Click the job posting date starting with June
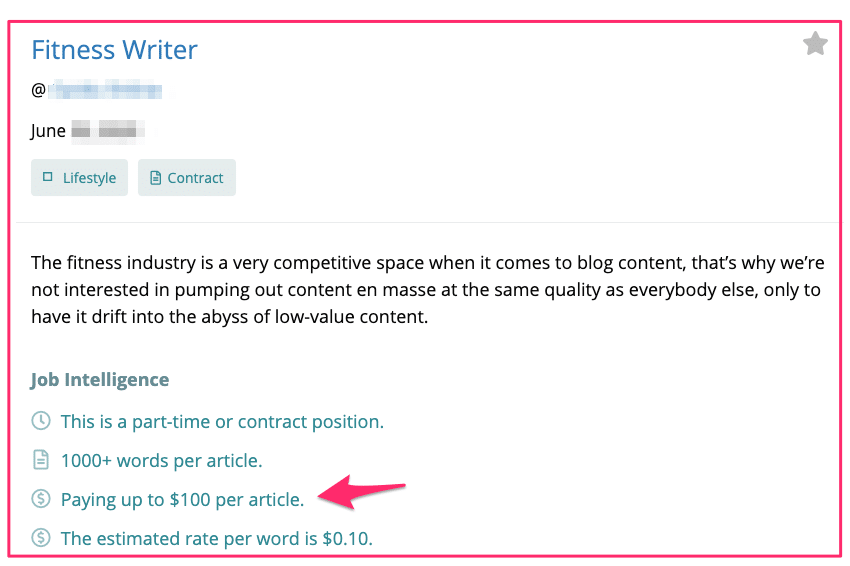Viewport: 850px width, 566px height. (x=87, y=131)
